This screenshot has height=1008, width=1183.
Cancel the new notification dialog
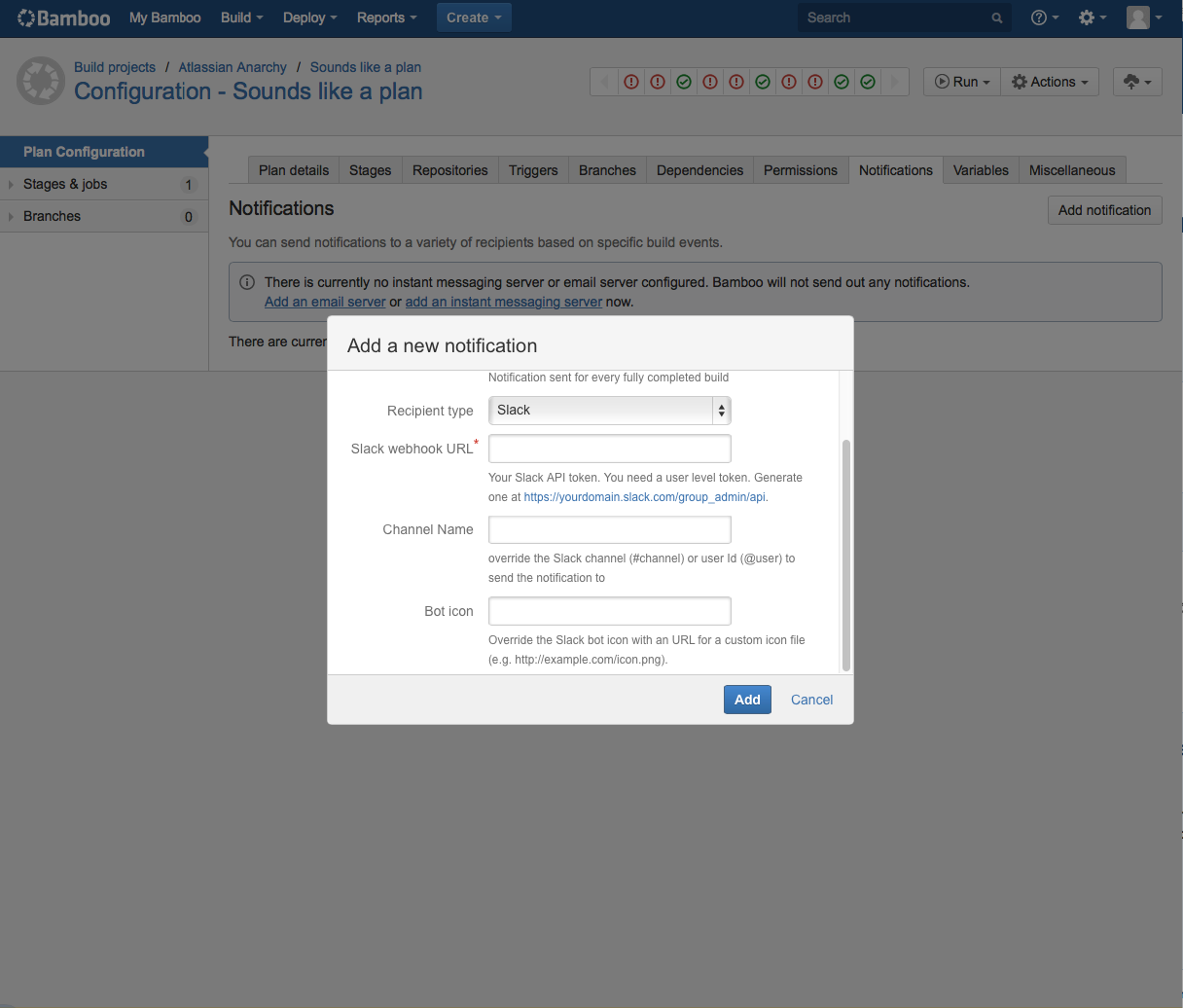[811, 700]
